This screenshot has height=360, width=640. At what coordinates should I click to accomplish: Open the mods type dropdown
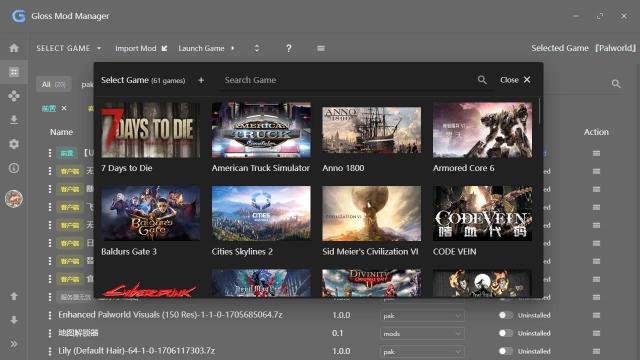[422, 334]
